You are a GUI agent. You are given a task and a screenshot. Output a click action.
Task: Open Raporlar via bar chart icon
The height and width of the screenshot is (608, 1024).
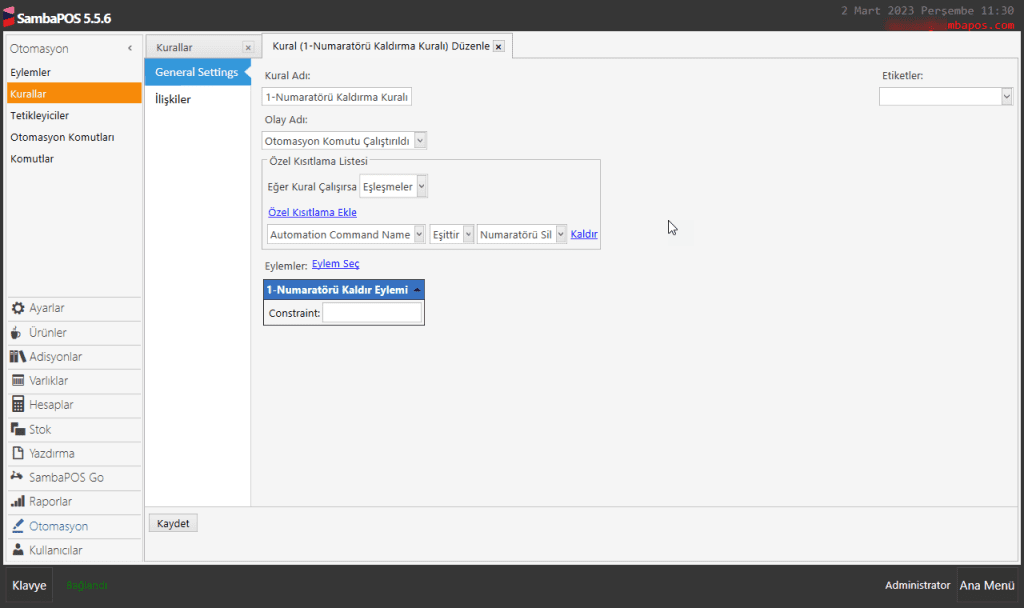[18, 502]
